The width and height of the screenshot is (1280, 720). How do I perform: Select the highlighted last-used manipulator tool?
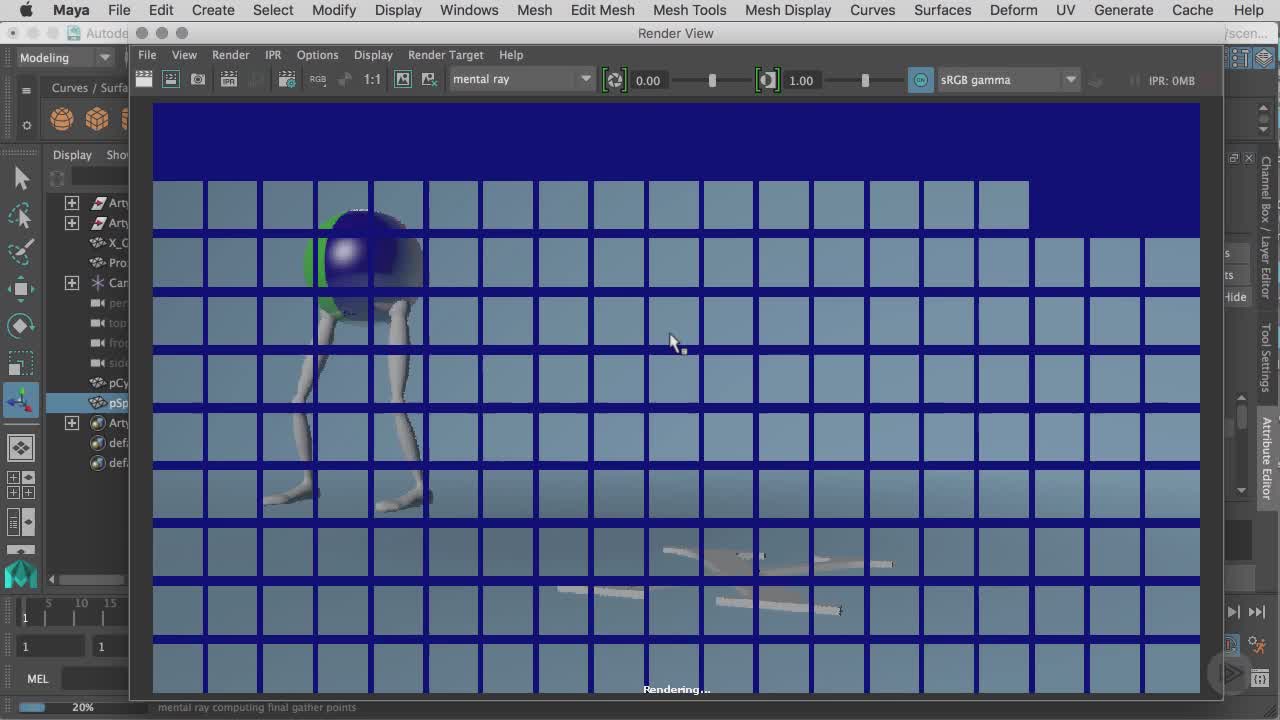[21, 401]
